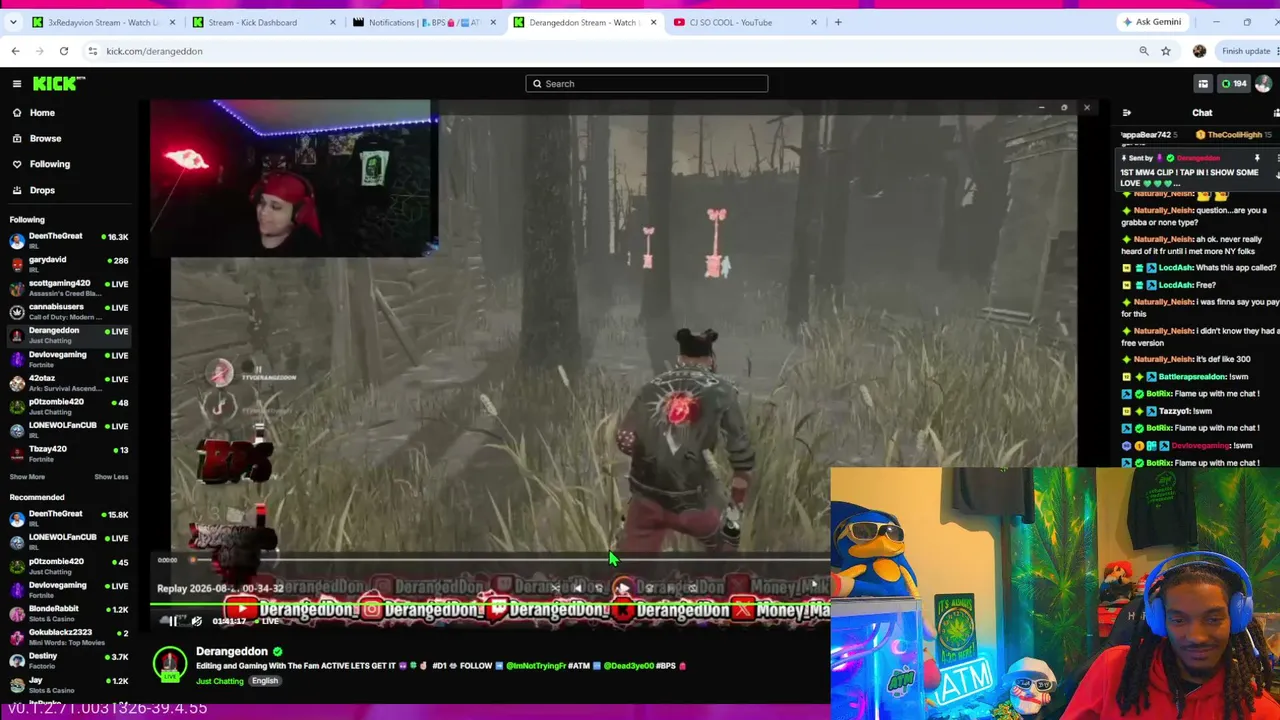
Task: Open the browser zoom magnifier icon
Action: [x=1144, y=51]
